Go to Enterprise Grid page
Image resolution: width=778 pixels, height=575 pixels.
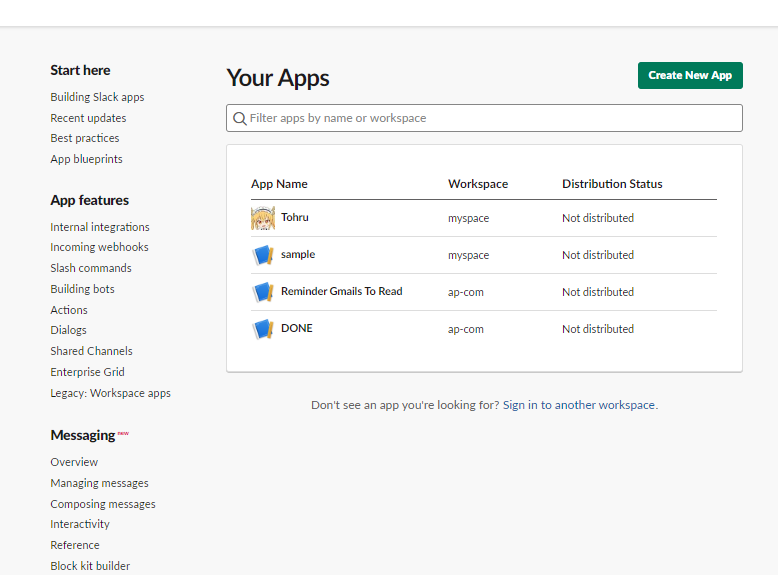87,372
